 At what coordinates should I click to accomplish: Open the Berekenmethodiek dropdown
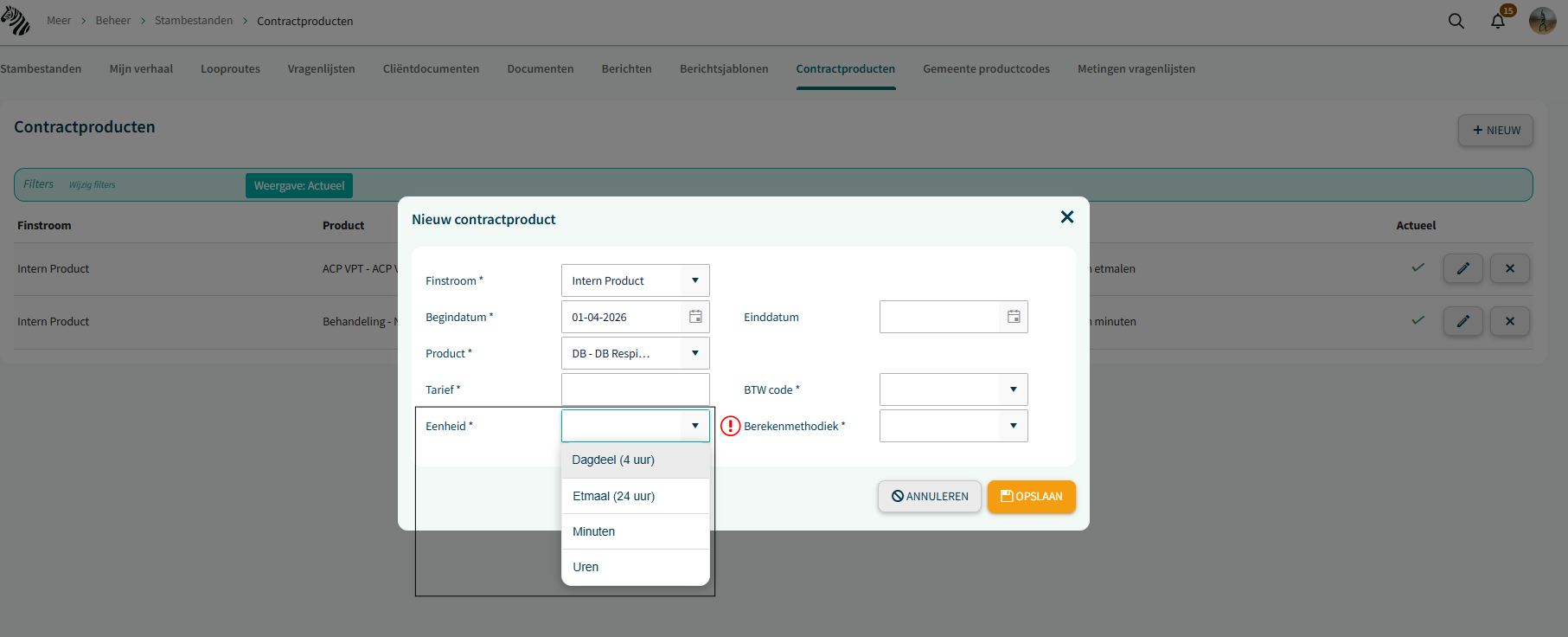1014,426
